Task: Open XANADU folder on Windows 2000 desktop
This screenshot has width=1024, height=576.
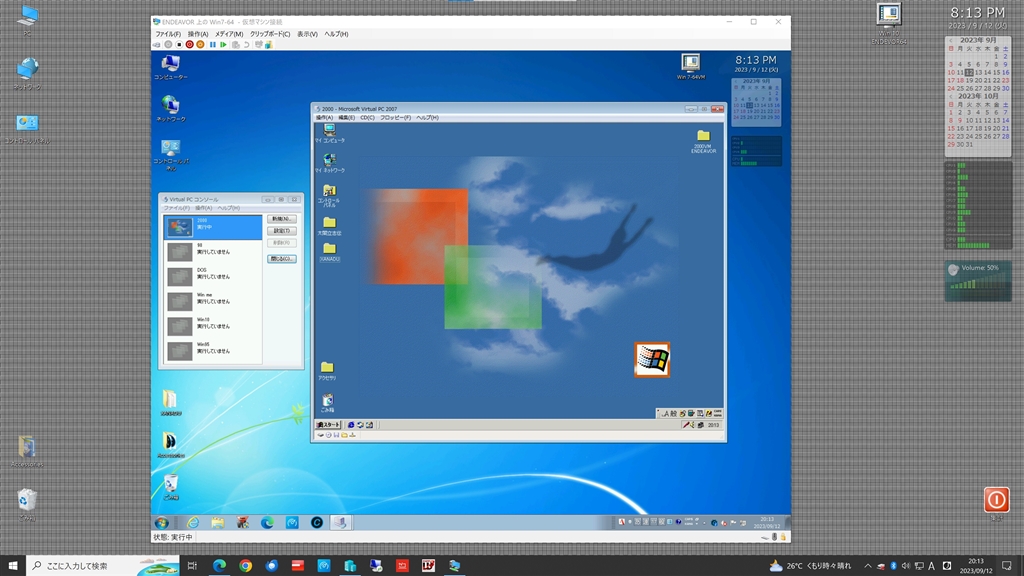Action: pyautogui.click(x=329, y=252)
